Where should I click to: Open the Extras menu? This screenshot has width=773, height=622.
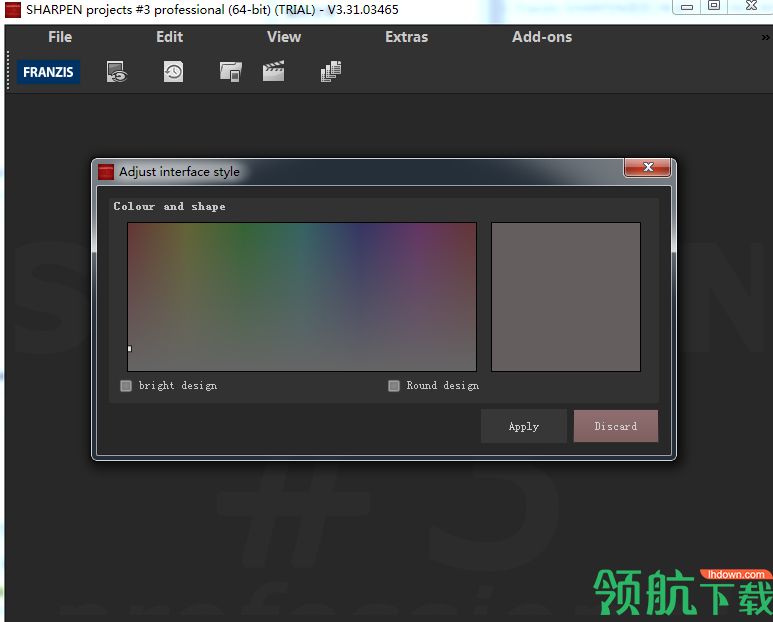(x=407, y=37)
